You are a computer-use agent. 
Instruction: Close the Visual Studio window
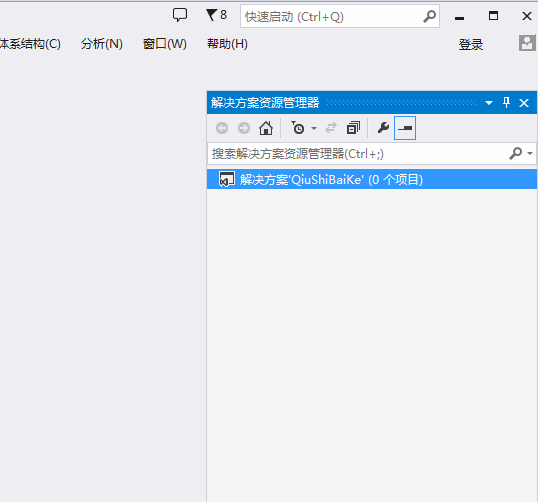(527, 16)
